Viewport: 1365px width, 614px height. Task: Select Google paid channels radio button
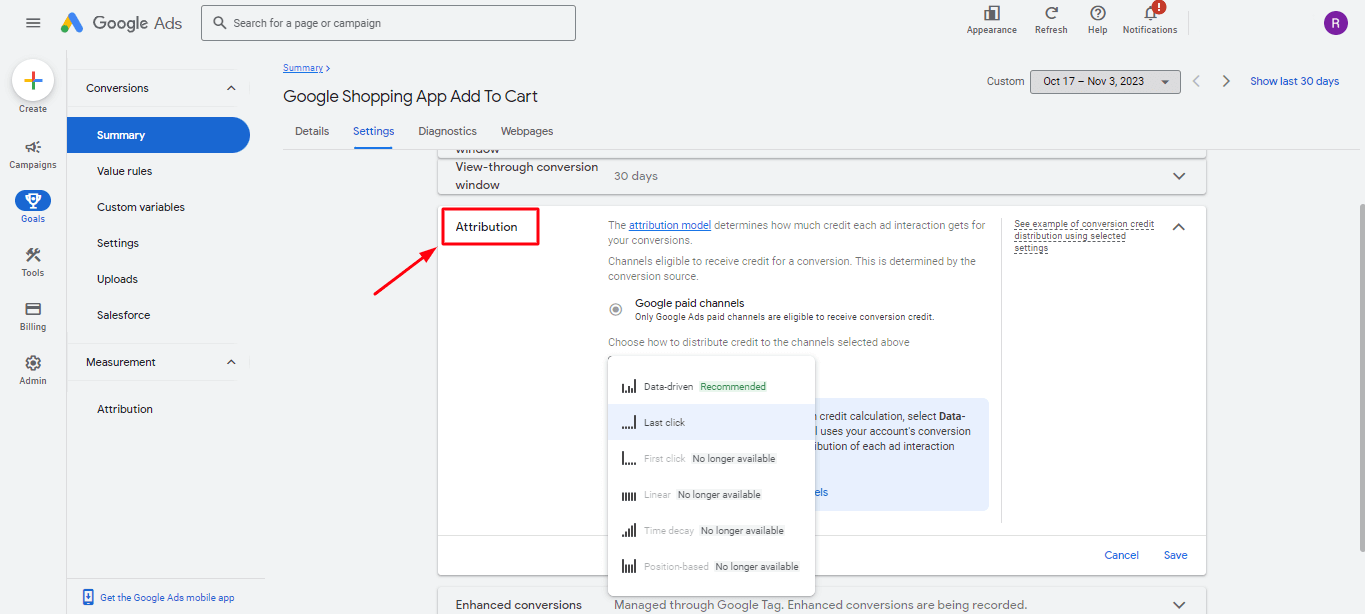(616, 309)
